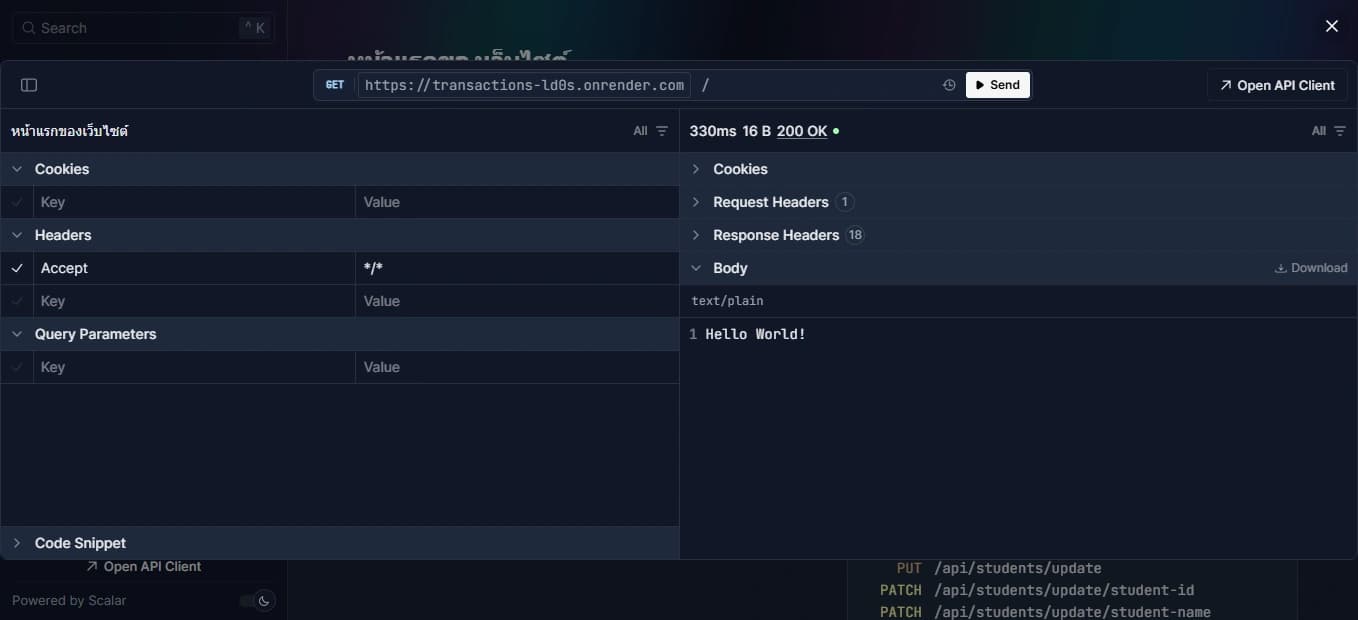The height and width of the screenshot is (620, 1358).
Task: Send the request
Action: (x=997, y=85)
